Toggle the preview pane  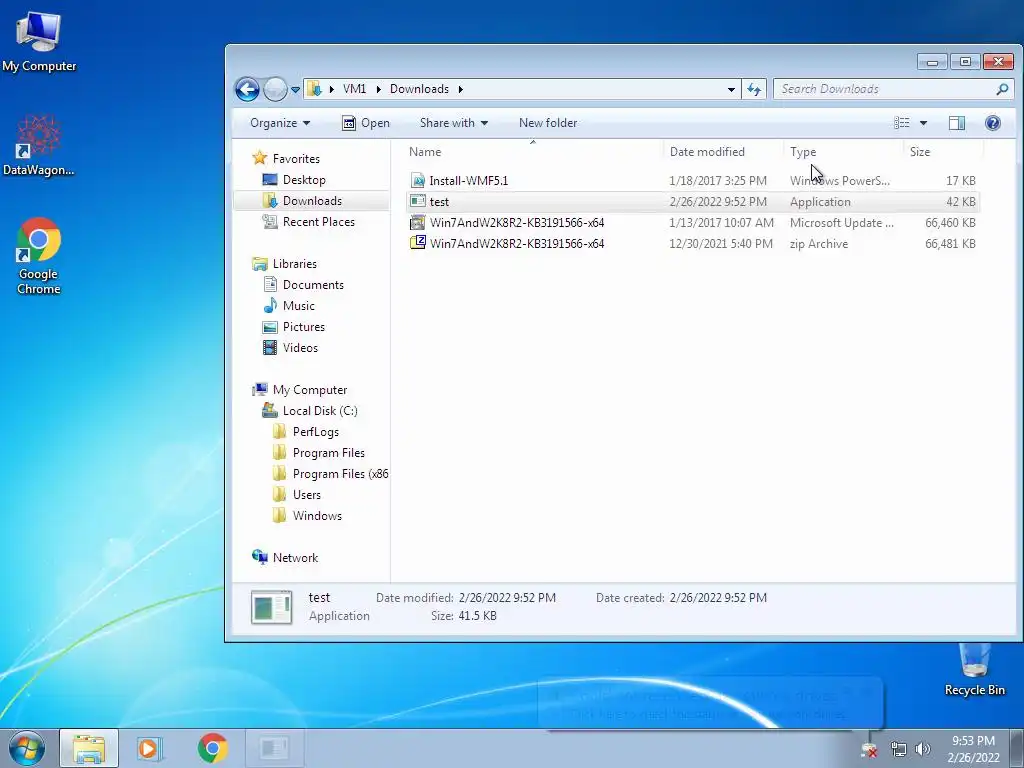tap(957, 123)
